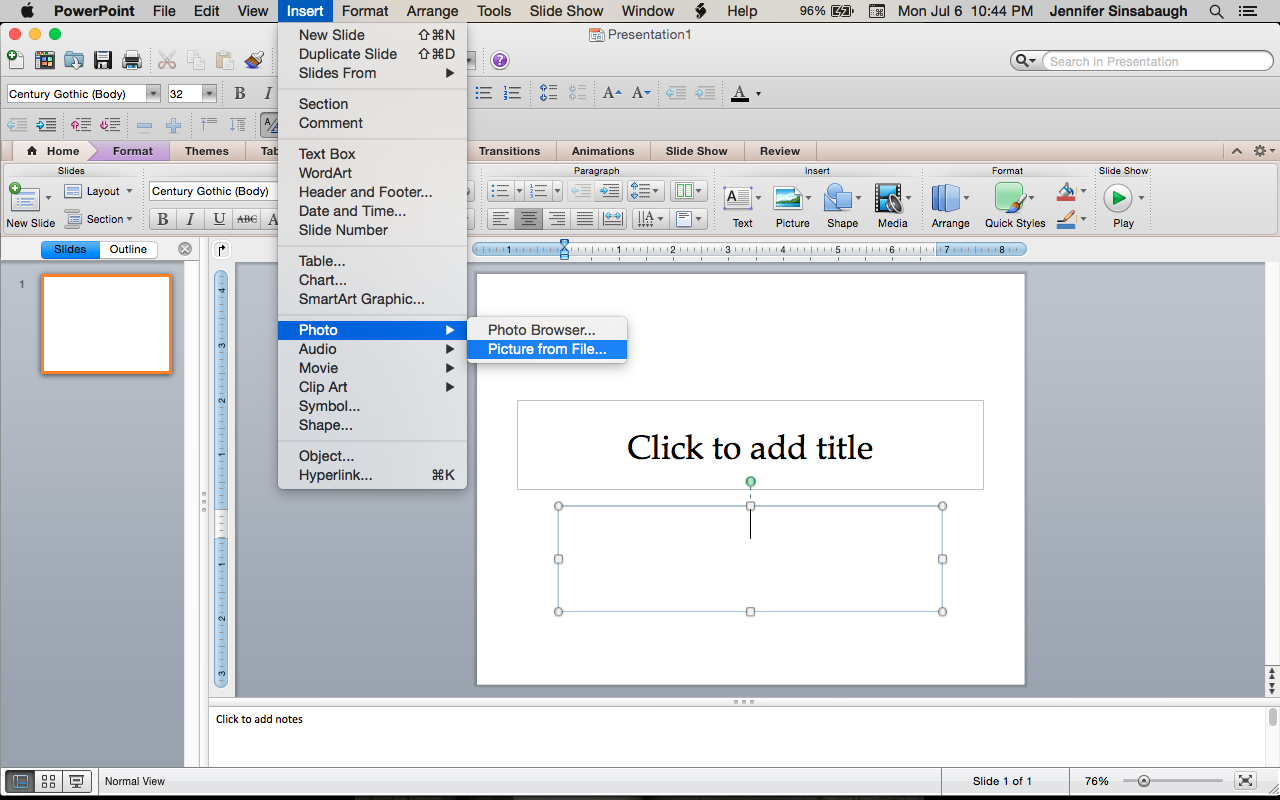This screenshot has height=800, width=1280.
Task: Toggle Strikethrough in the ribbon Font group
Action: pyautogui.click(x=246, y=219)
